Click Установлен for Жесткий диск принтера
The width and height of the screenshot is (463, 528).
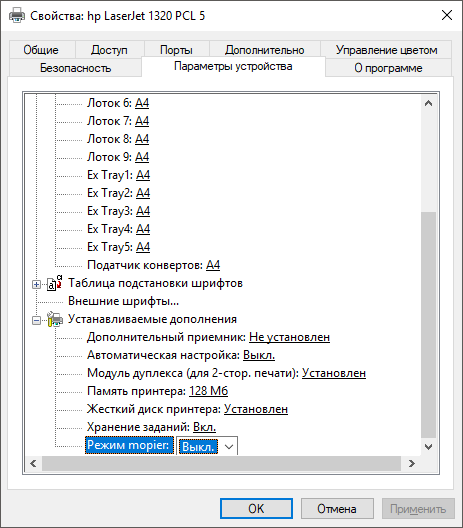tap(256, 409)
